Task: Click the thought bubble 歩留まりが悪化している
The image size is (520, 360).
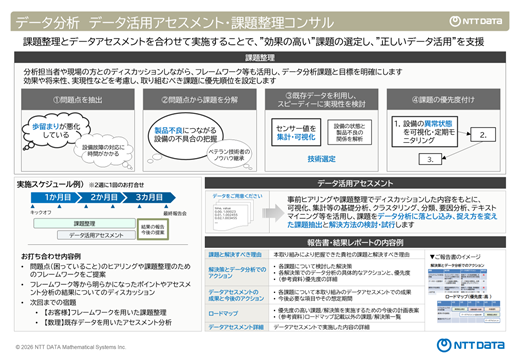Action: [x=55, y=131]
